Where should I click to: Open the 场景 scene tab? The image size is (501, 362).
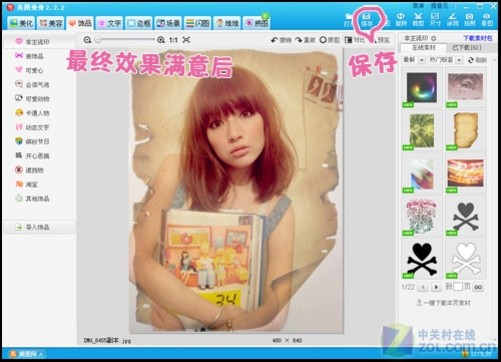click(x=169, y=23)
